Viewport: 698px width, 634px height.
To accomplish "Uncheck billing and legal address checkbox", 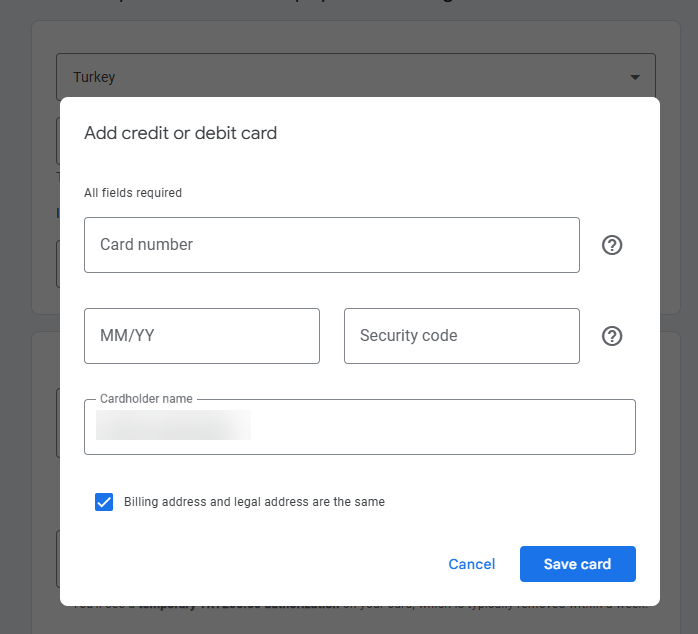I will [x=104, y=502].
